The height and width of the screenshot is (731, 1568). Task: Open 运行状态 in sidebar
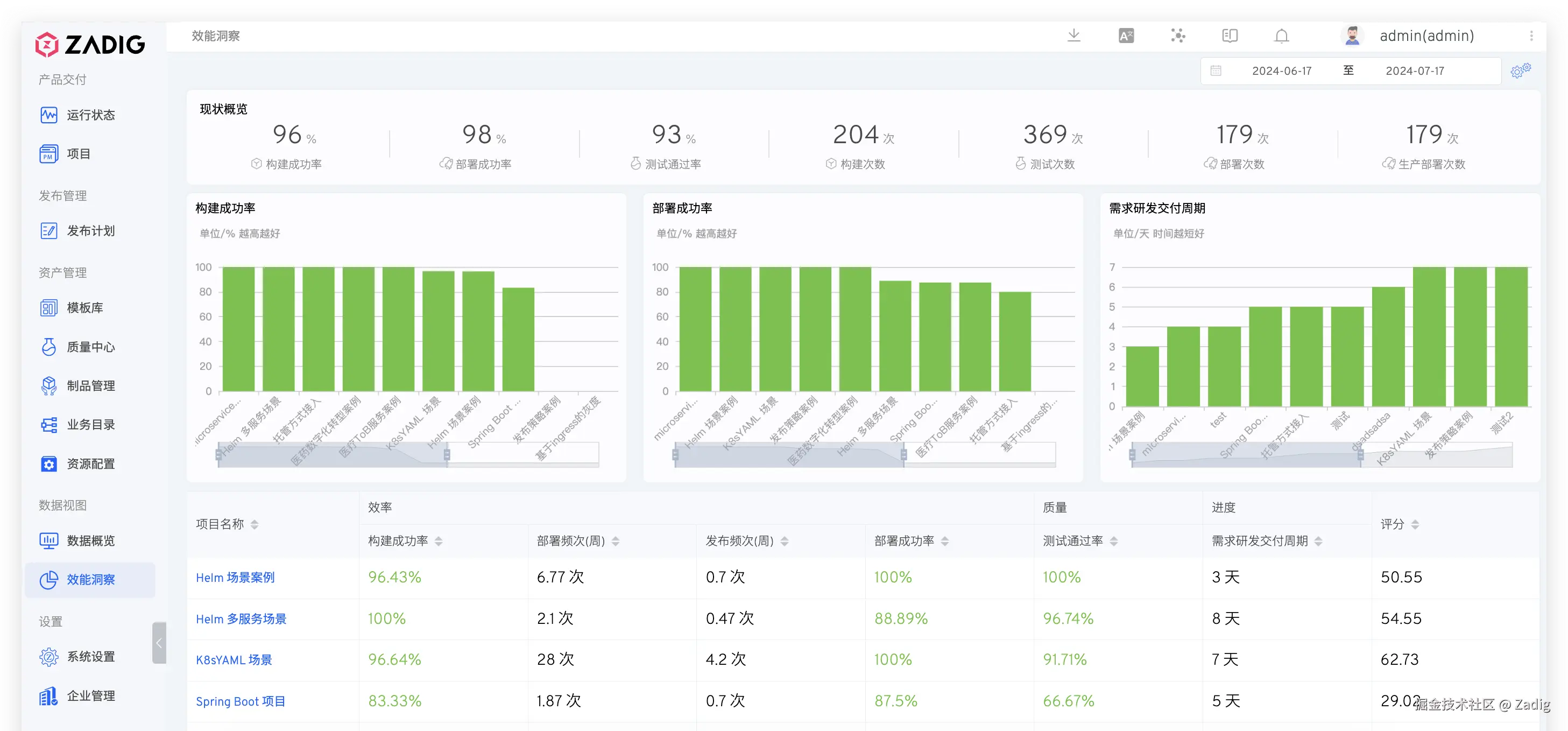90,115
